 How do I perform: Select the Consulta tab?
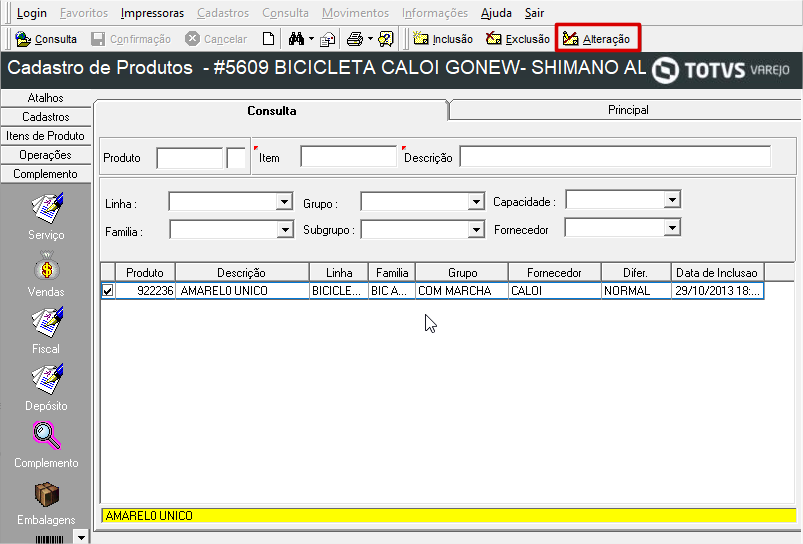pyautogui.click(x=271, y=111)
